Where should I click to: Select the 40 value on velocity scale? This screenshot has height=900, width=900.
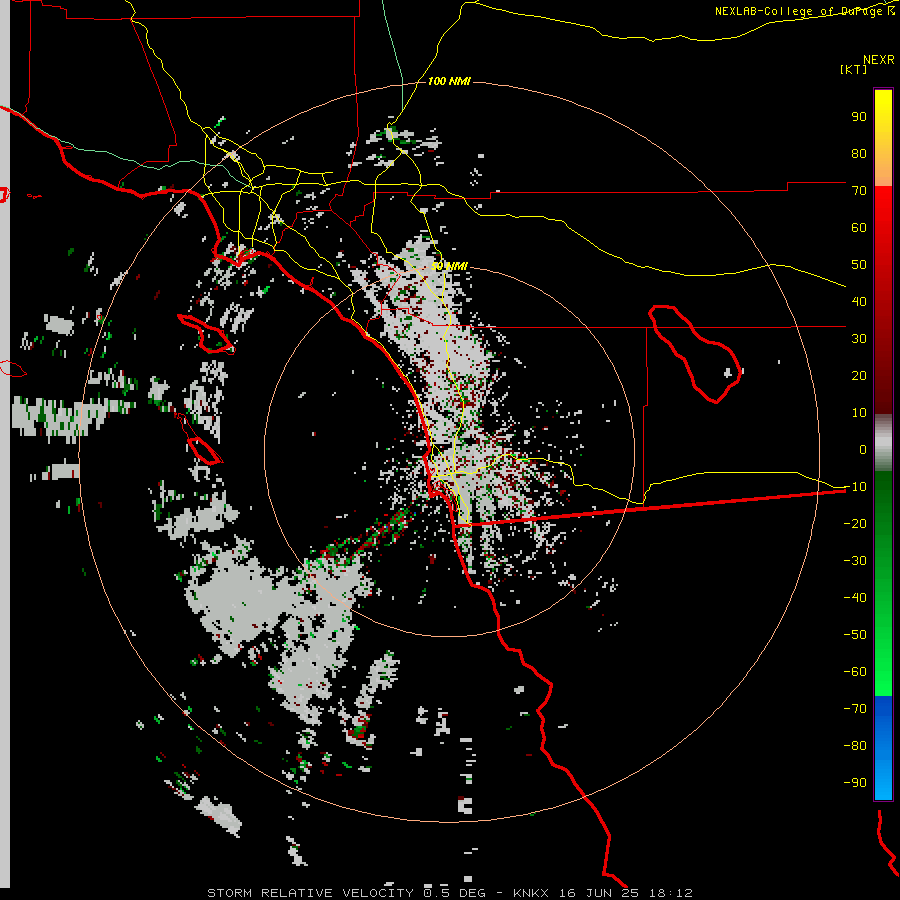859,302
